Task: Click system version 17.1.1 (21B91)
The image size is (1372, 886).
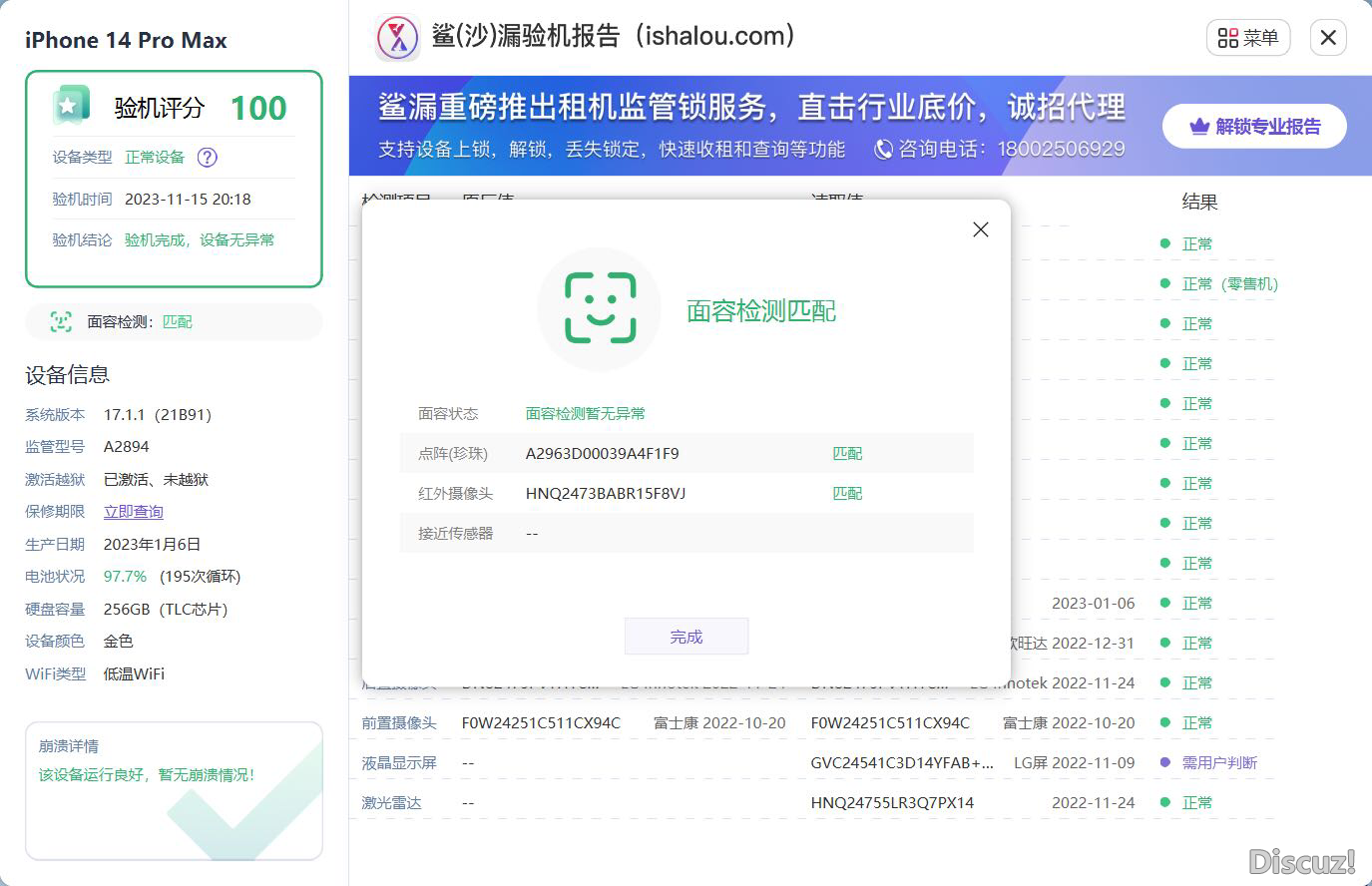Action: pyautogui.click(x=158, y=414)
